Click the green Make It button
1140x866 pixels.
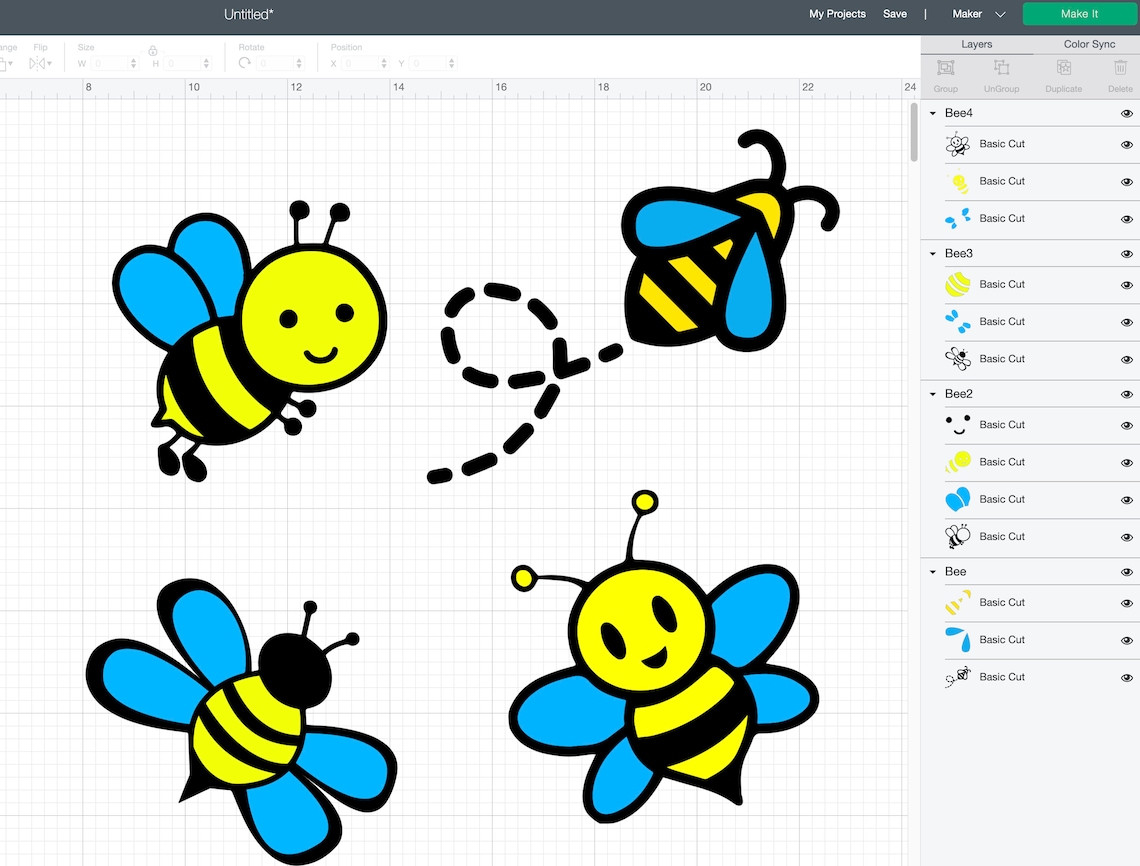[1079, 14]
